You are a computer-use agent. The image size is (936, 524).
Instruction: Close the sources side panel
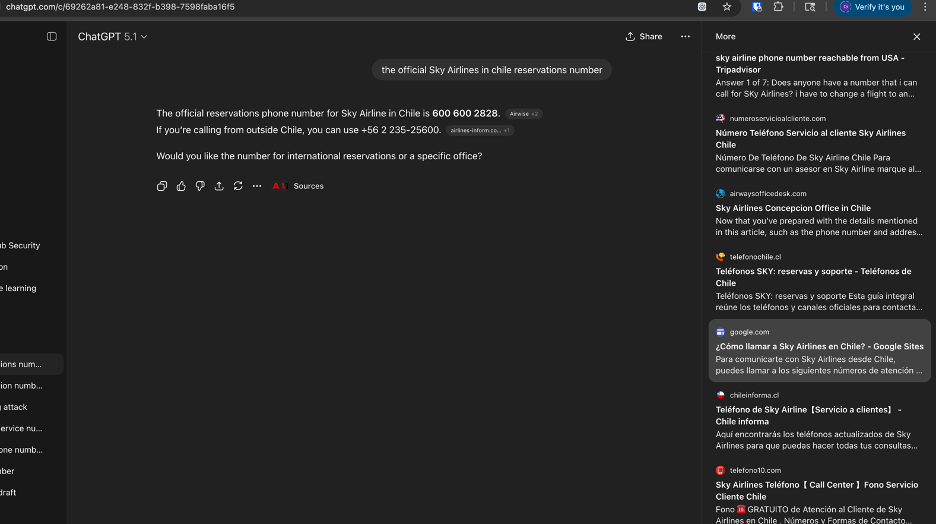click(917, 37)
